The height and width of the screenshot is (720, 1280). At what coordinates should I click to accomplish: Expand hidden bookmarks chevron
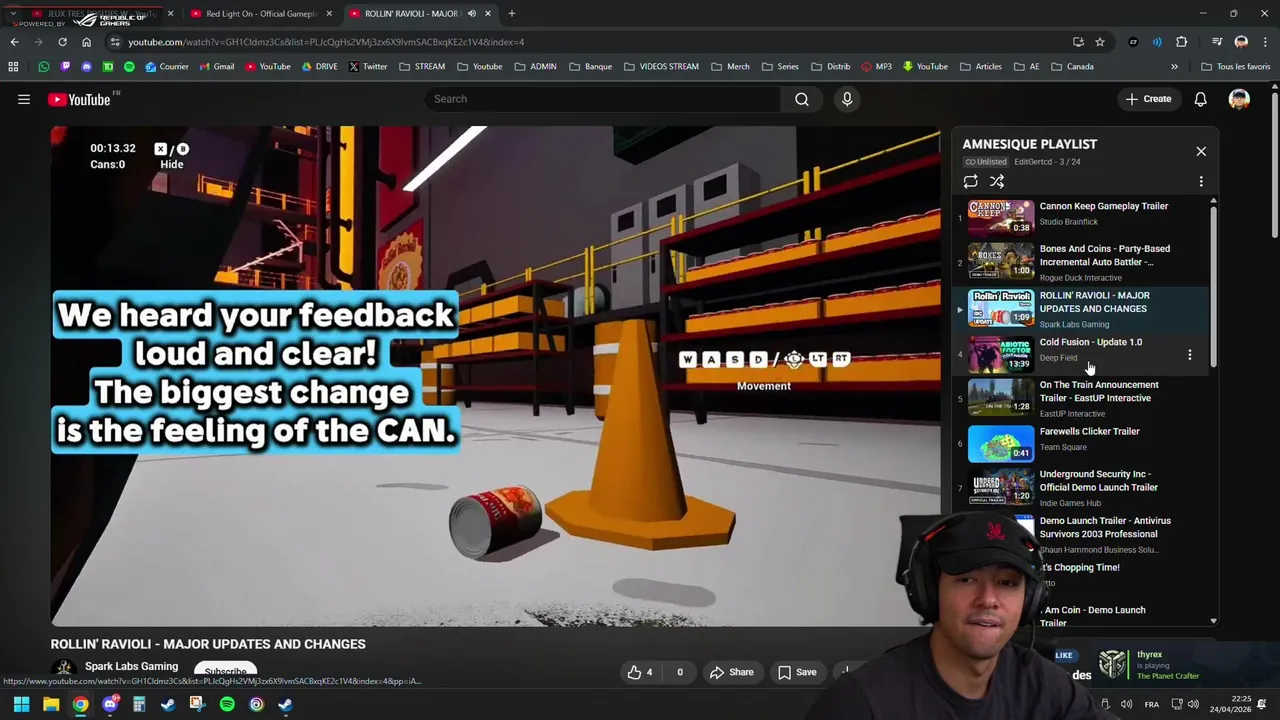pyautogui.click(x=1174, y=67)
